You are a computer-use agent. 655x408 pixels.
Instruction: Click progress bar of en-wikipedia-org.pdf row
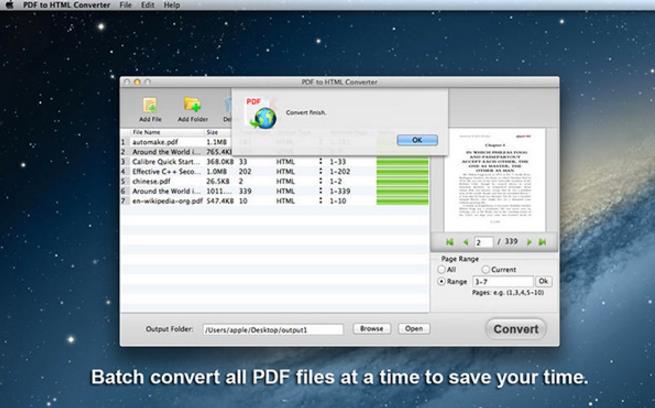402,201
